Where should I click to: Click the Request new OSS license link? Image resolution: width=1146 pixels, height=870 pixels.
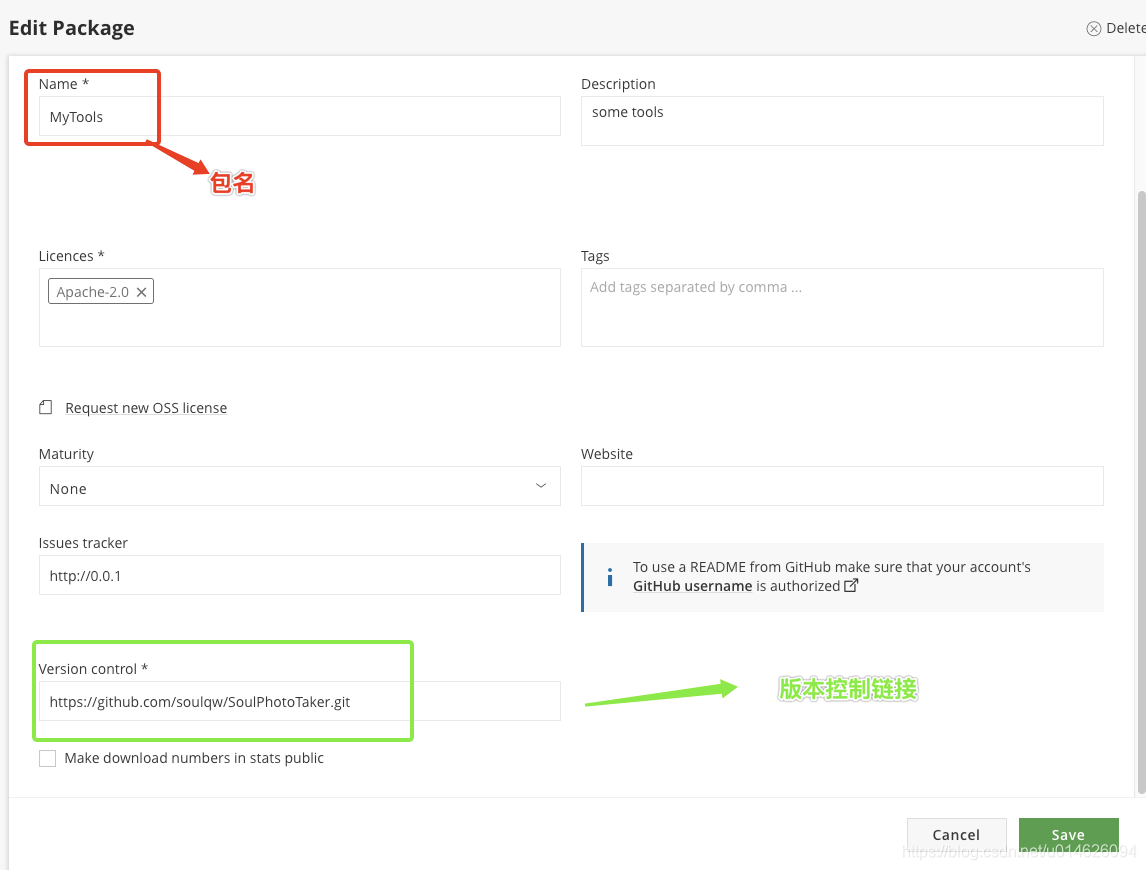click(146, 408)
